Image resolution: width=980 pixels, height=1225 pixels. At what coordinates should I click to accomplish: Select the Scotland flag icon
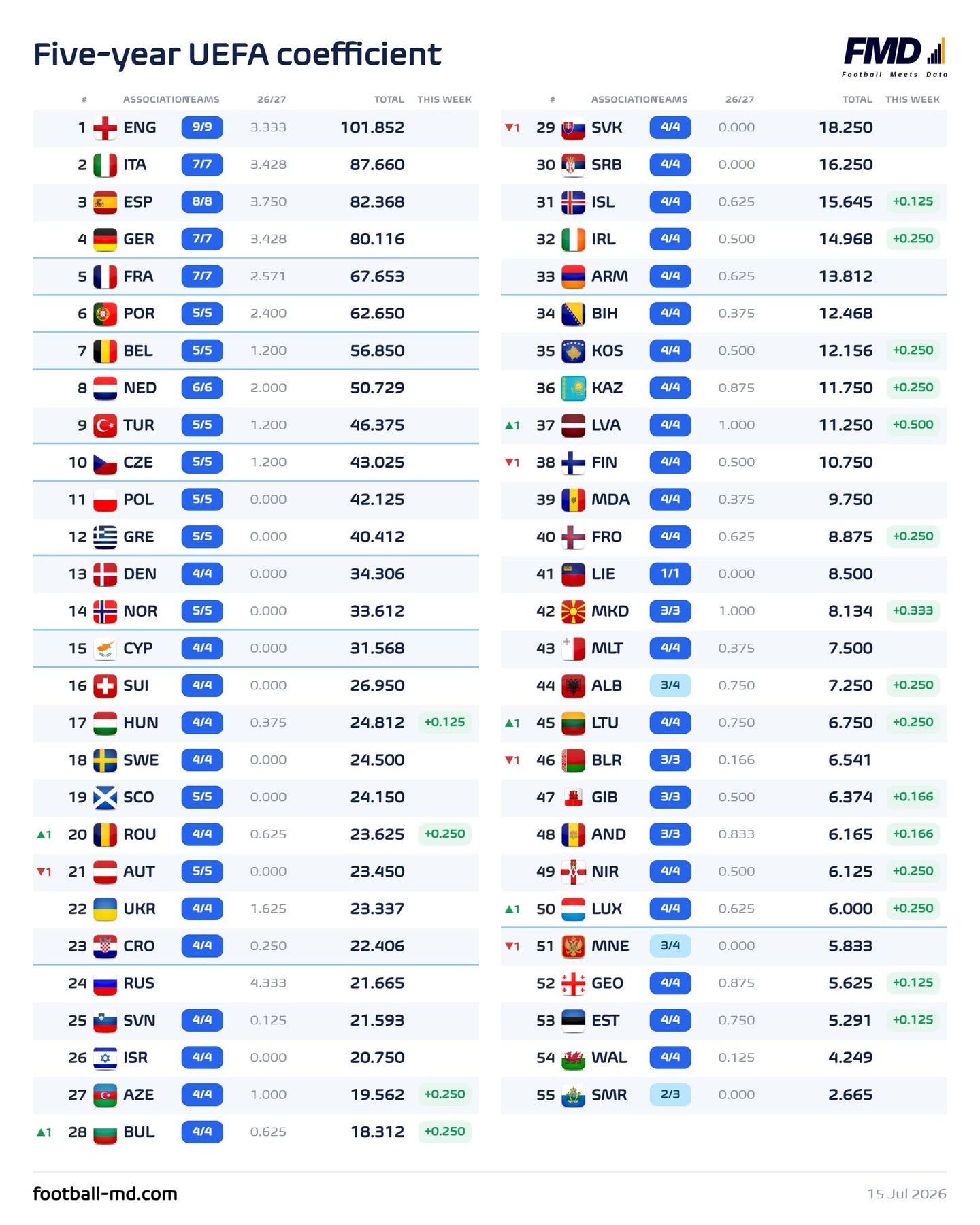click(x=105, y=798)
